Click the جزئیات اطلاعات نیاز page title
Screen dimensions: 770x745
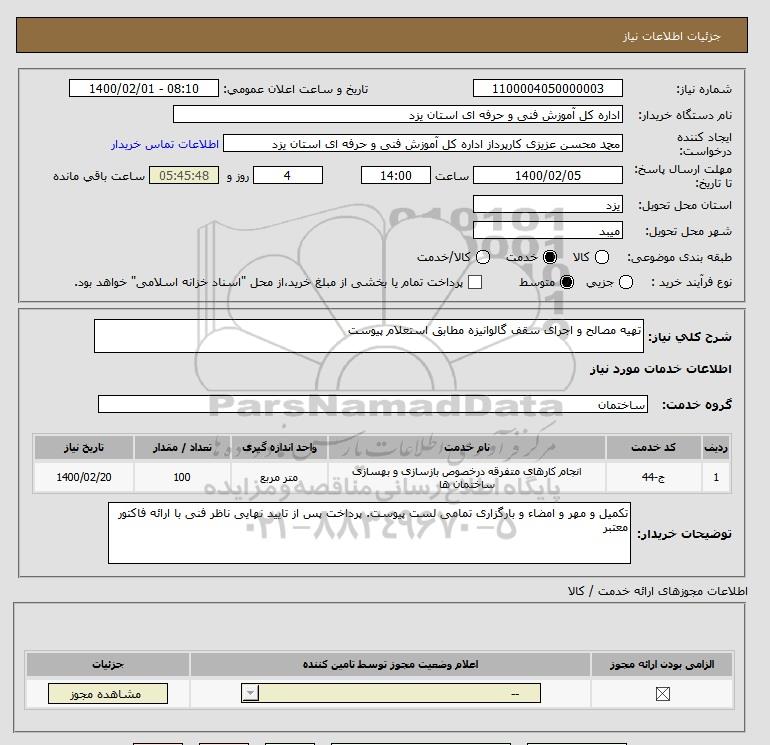(x=671, y=36)
